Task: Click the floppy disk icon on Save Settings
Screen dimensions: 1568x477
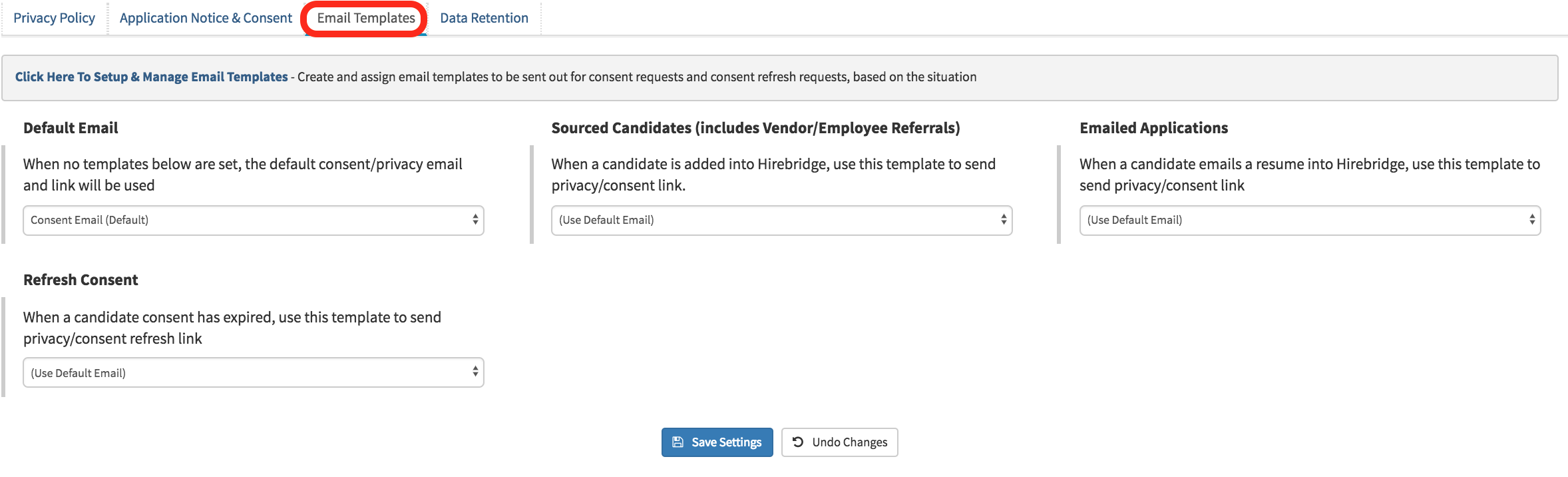Action: point(678,442)
